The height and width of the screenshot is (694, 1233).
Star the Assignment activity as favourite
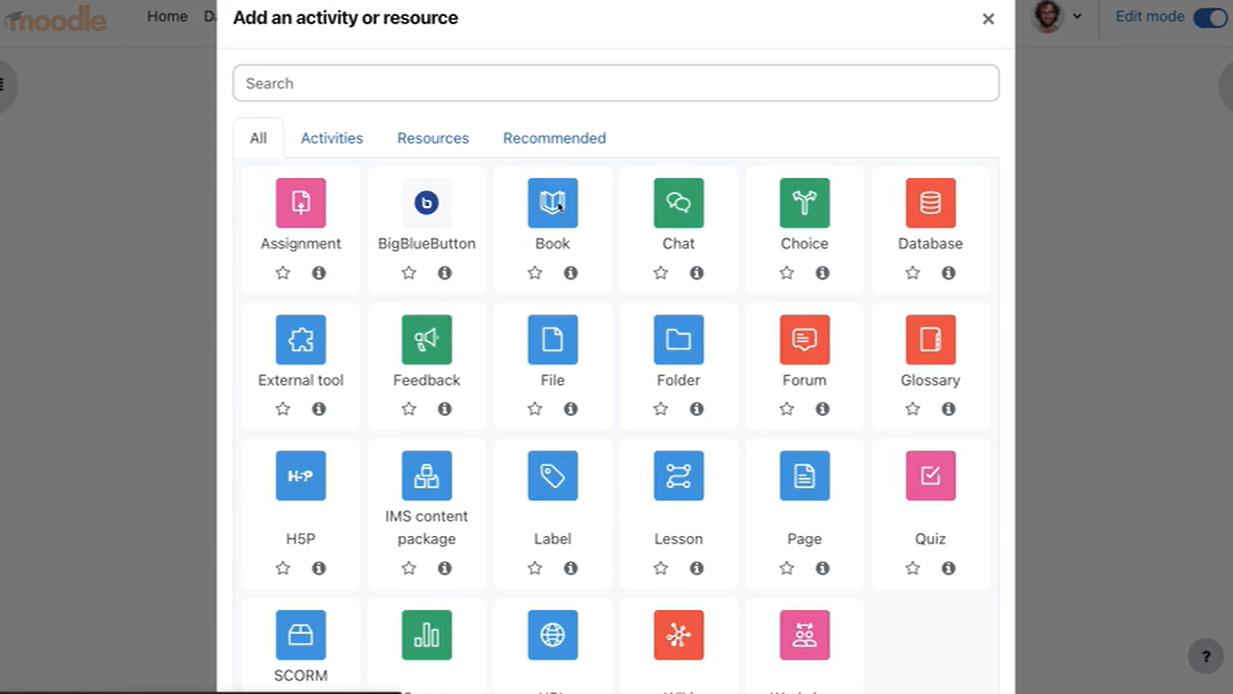[283, 273]
